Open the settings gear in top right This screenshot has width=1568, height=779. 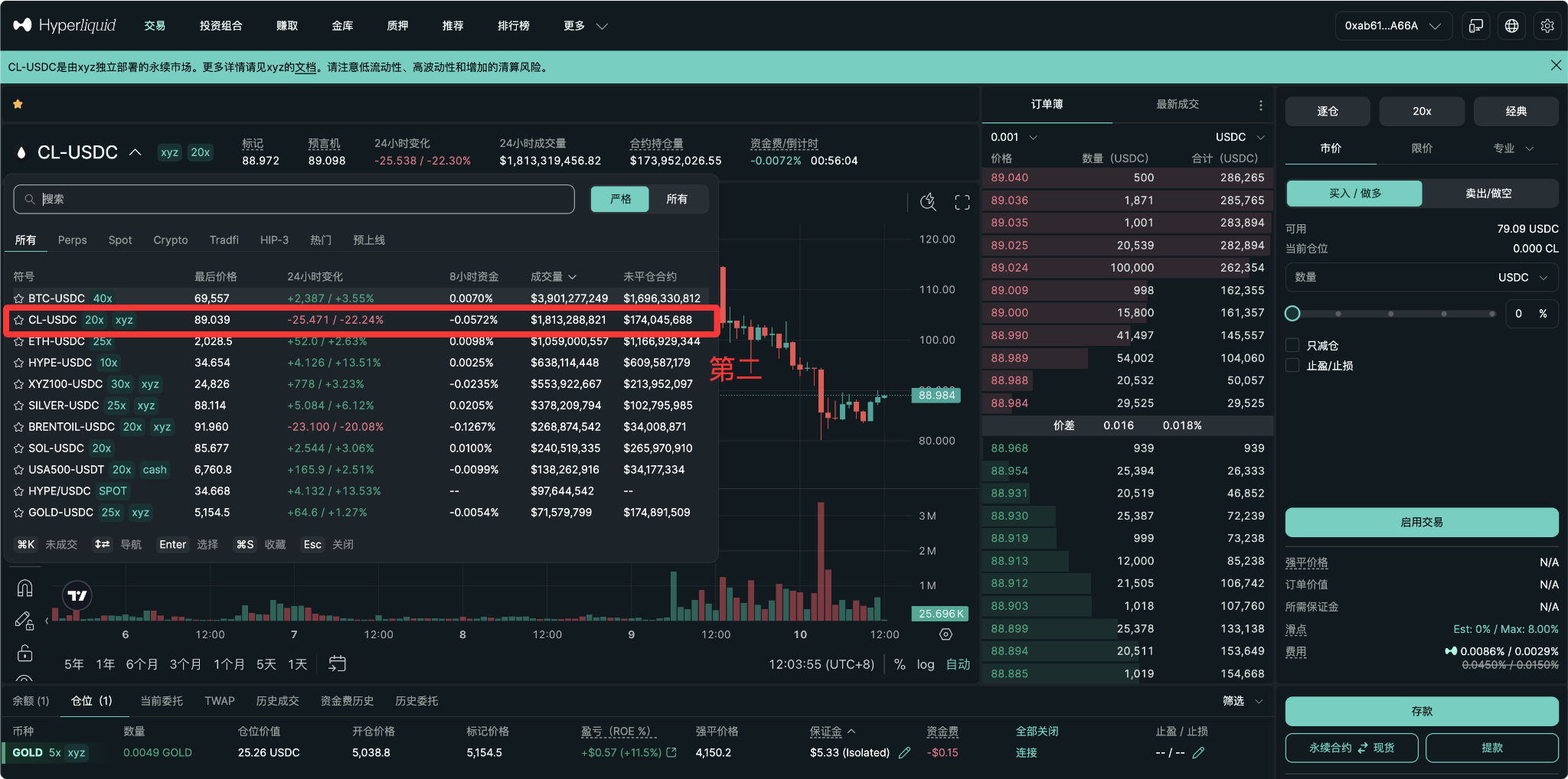tap(1548, 25)
